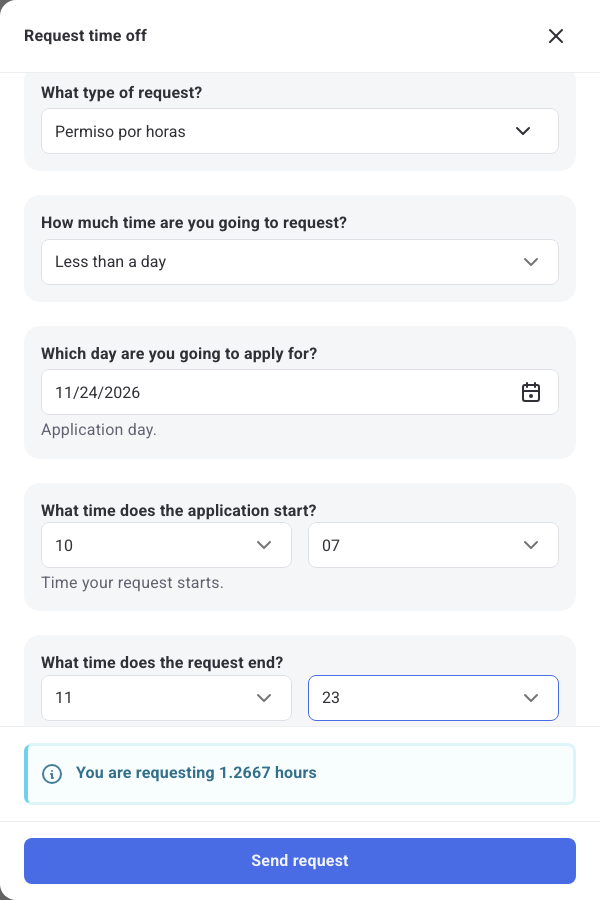Click the info icon in hours banner
Screen dimensions: 600x900
(52, 774)
